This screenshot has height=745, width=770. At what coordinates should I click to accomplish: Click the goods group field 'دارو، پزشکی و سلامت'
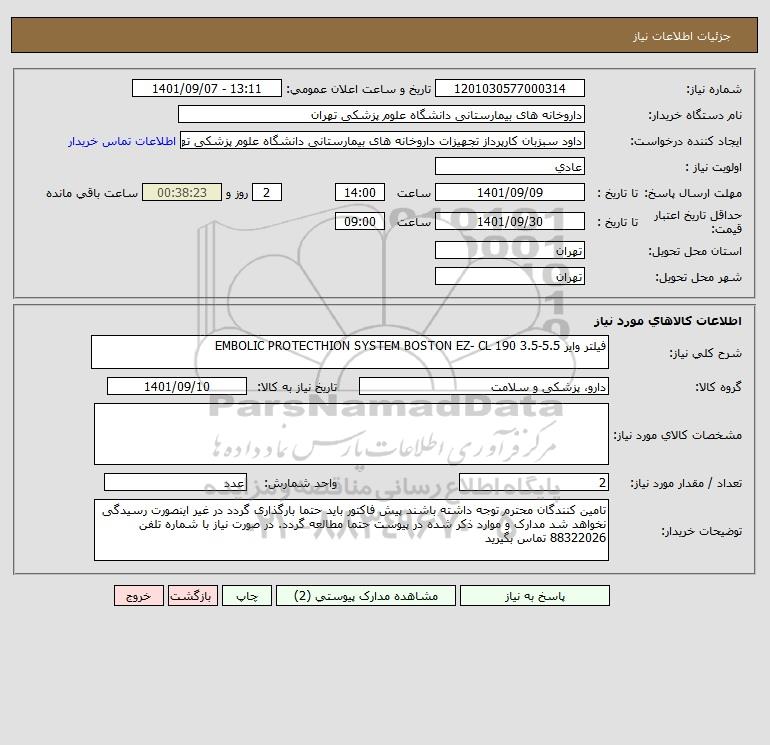point(484,386)
